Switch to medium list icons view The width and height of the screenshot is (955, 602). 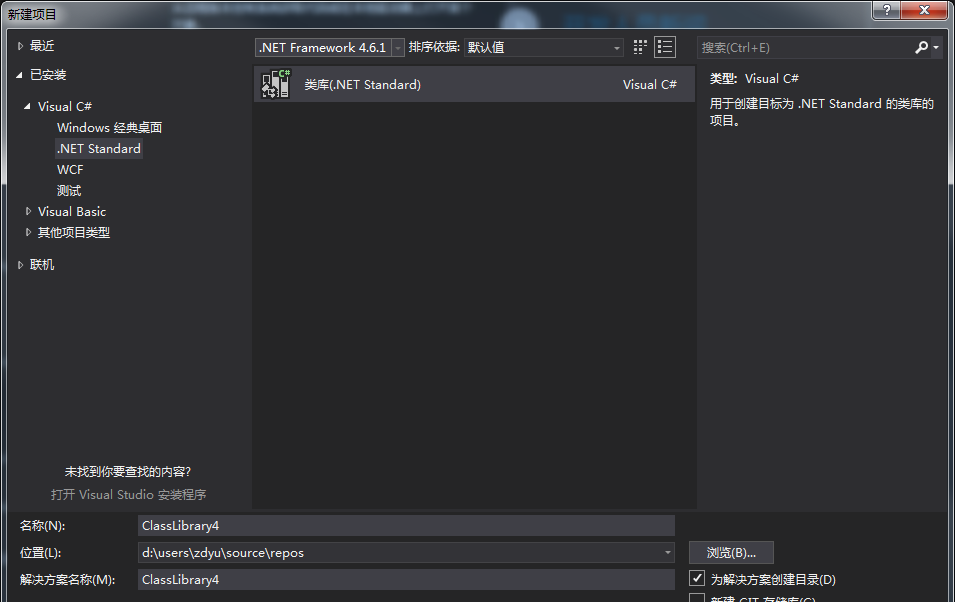click(665, 48)
